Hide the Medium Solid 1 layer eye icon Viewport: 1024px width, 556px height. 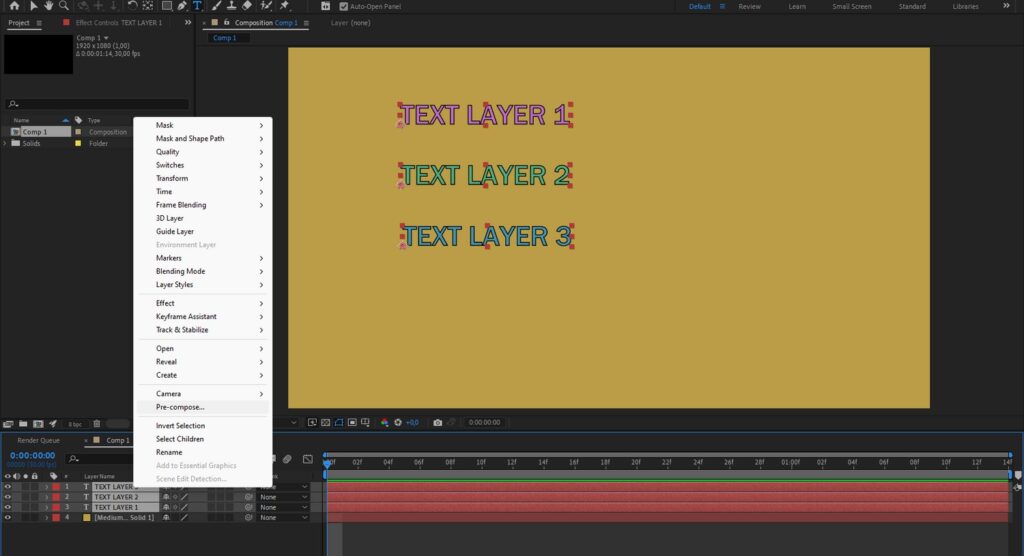click(8, 517)
